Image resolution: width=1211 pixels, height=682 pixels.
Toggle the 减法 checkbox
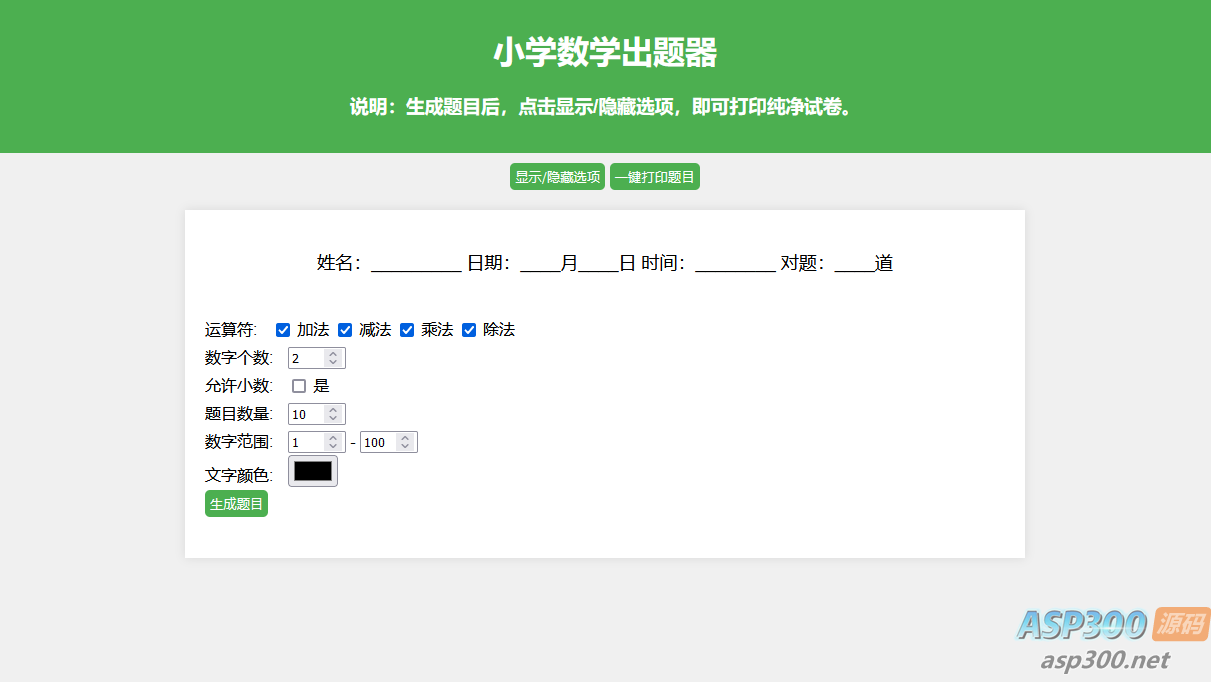pyautogui.click(x=345, y=330)
